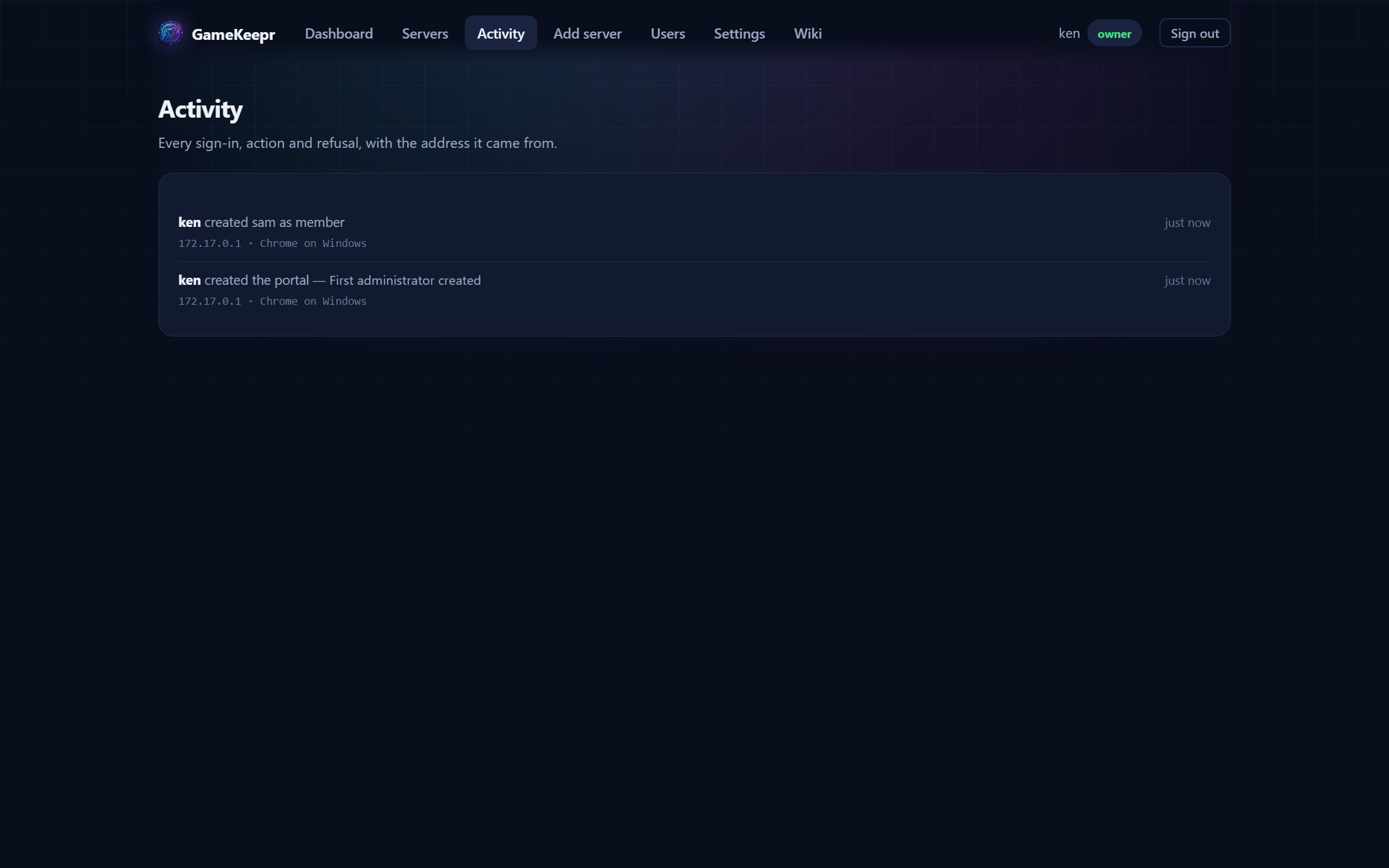Click 'just now' timestamp for portal creation

point(1187,280)
